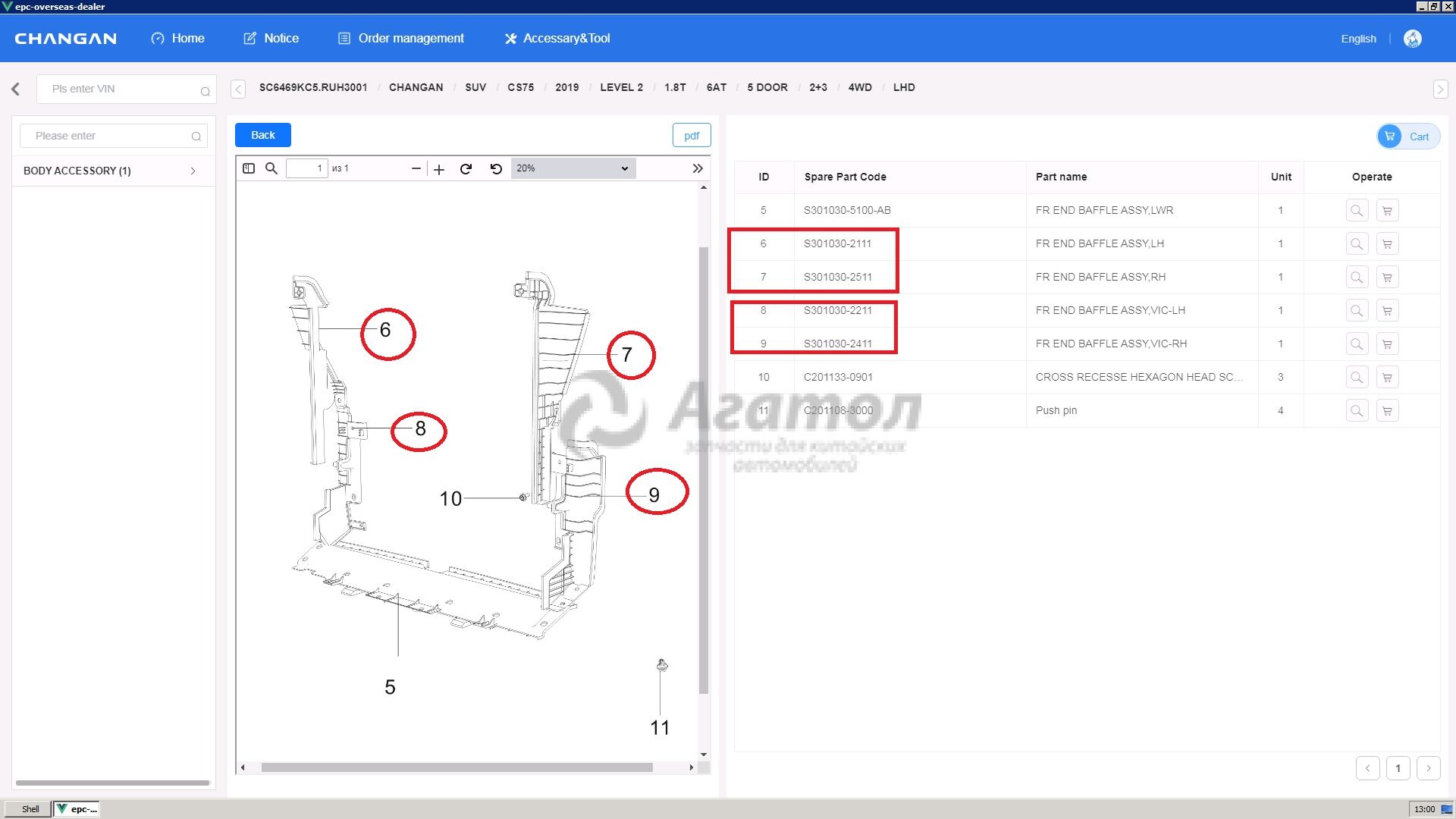Image resolution: width=1456 pixels, height=819 pixels.
Task: Toggle the PDF viewer sidebar panel
Action: click(249, 168)
